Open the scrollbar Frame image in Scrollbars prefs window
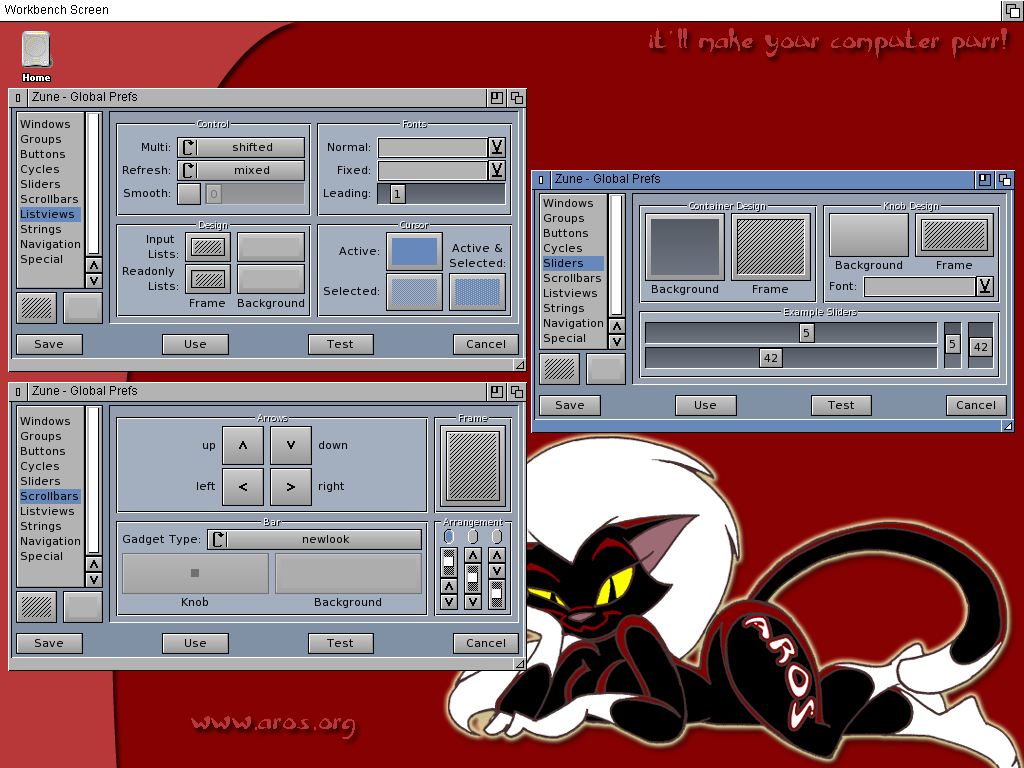The image size is (1024, 768). [473, 466]
